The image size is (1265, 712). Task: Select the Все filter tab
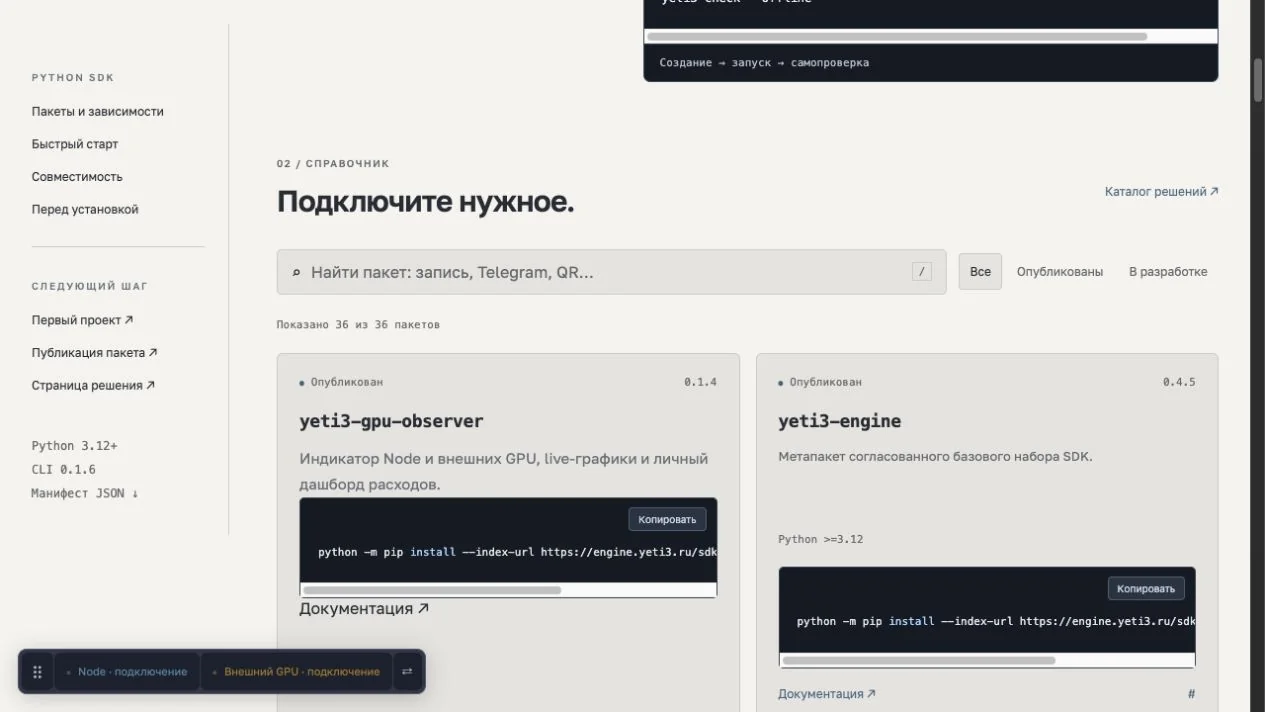click(980, 272)
